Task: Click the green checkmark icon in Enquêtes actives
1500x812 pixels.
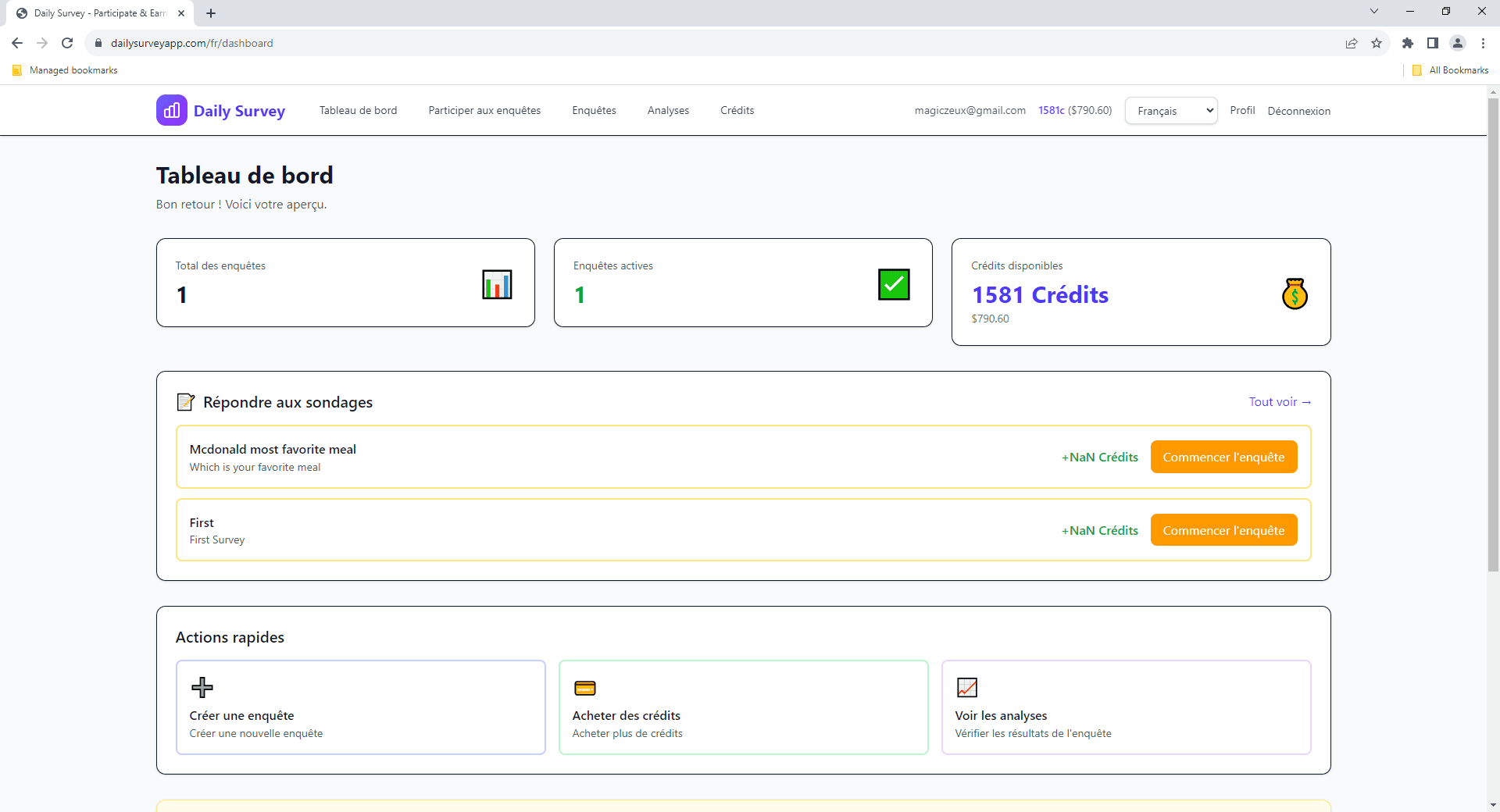Action: pos(894,284)
